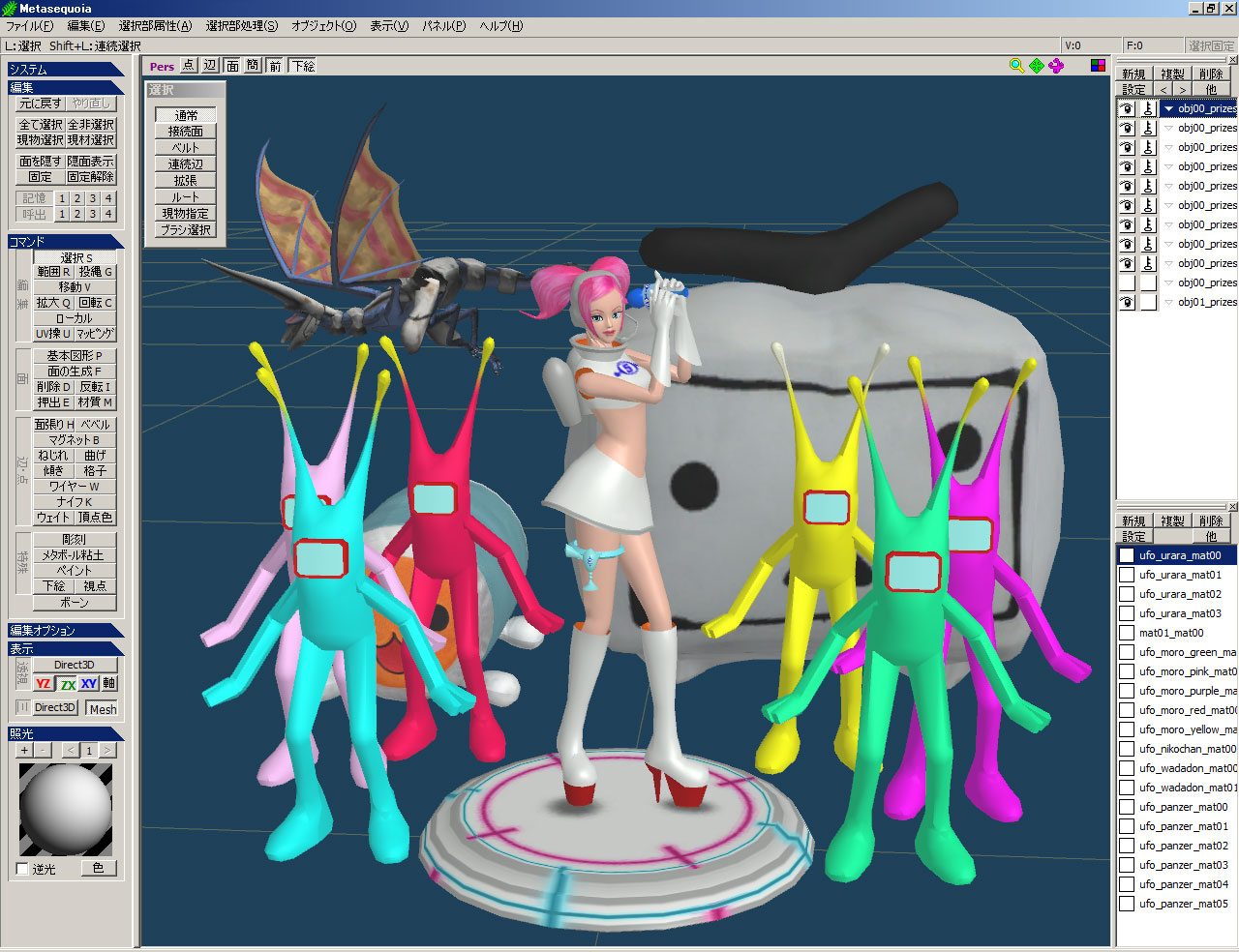This screenshot has width=1239, height=952.
Task: Select the XY axis constraint button
Action: pyautogui.click(x=89, y=683)
